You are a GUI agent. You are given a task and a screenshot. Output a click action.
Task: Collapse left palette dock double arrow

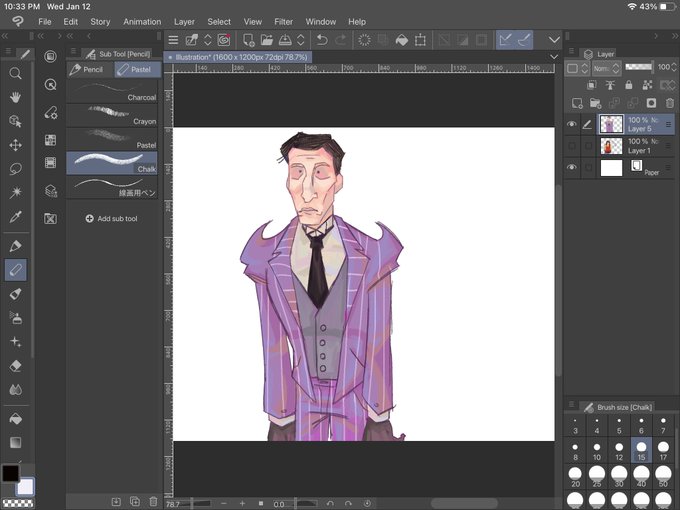(x=5, y=36)
